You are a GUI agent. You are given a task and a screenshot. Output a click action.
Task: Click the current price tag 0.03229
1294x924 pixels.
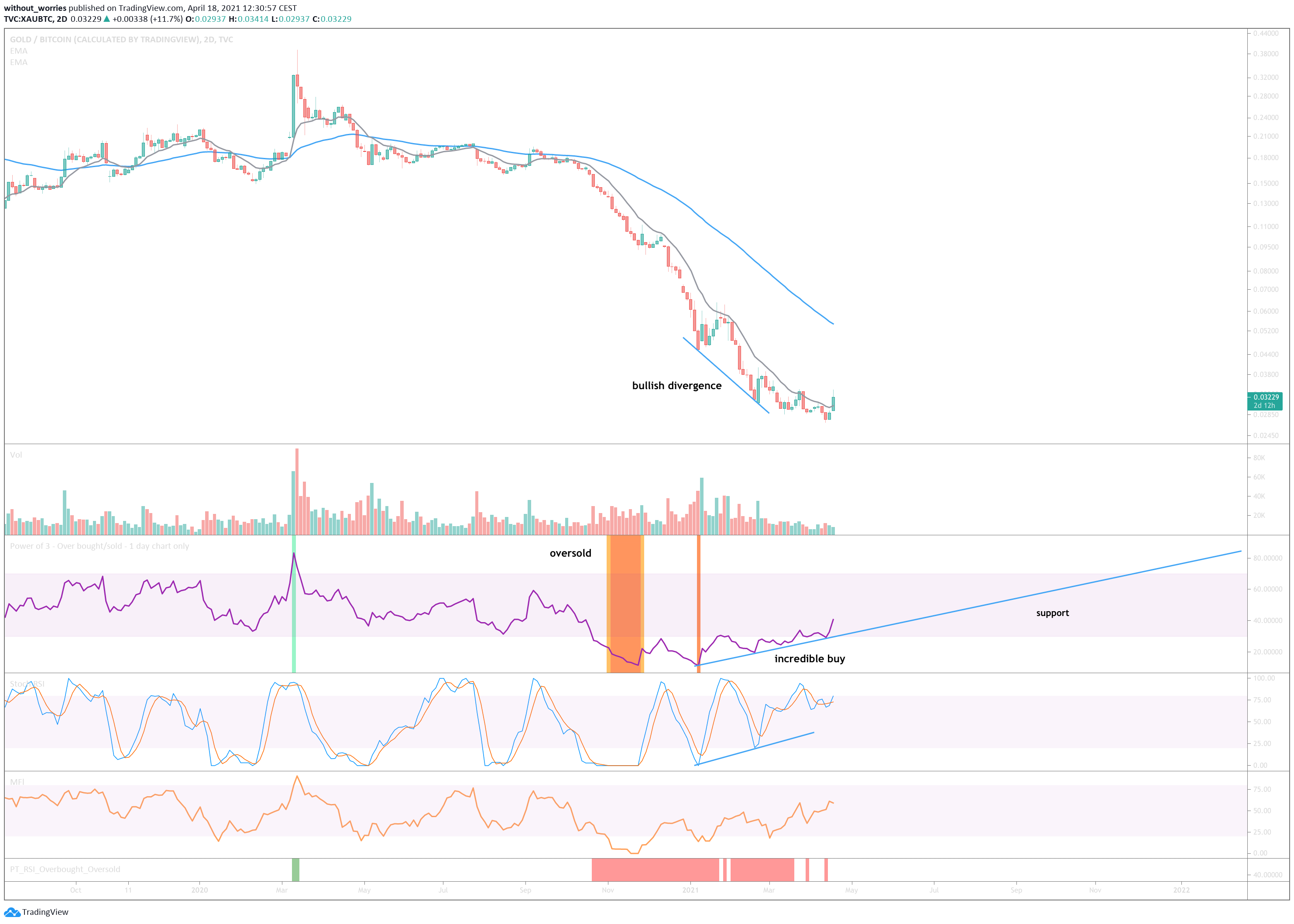[1264, 401]
